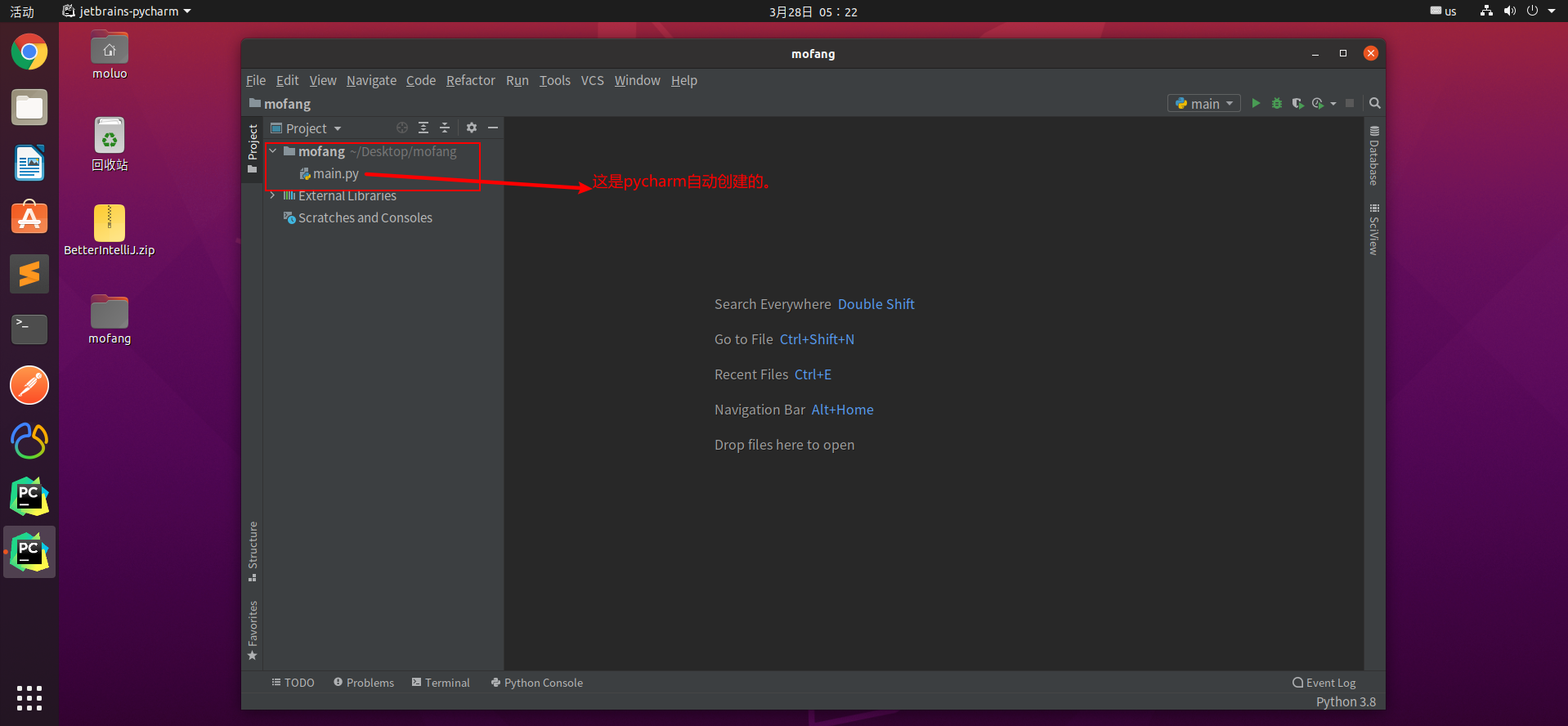This screenshot has width=1568, height=726.
Task: Collapse all items in Project panel
Action: tap(445, 128)
